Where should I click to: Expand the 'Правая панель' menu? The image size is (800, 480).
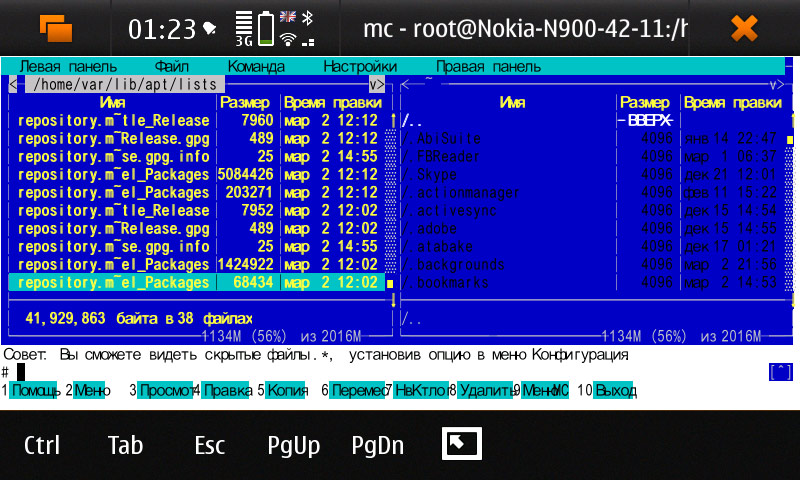(488, 67)
